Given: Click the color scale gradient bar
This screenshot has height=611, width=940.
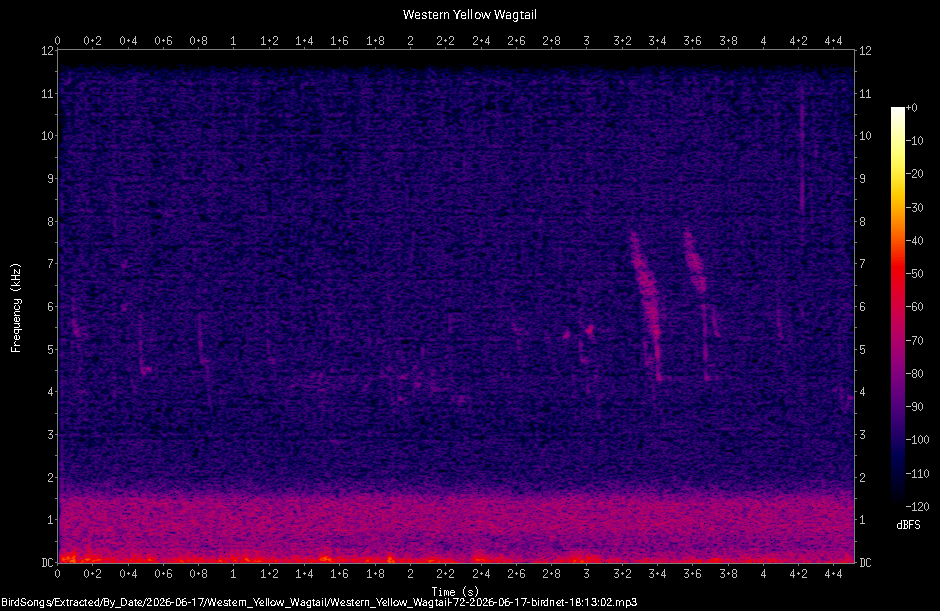Looking at the screenshot, I should pyautogui.click(x=897, y=306).
